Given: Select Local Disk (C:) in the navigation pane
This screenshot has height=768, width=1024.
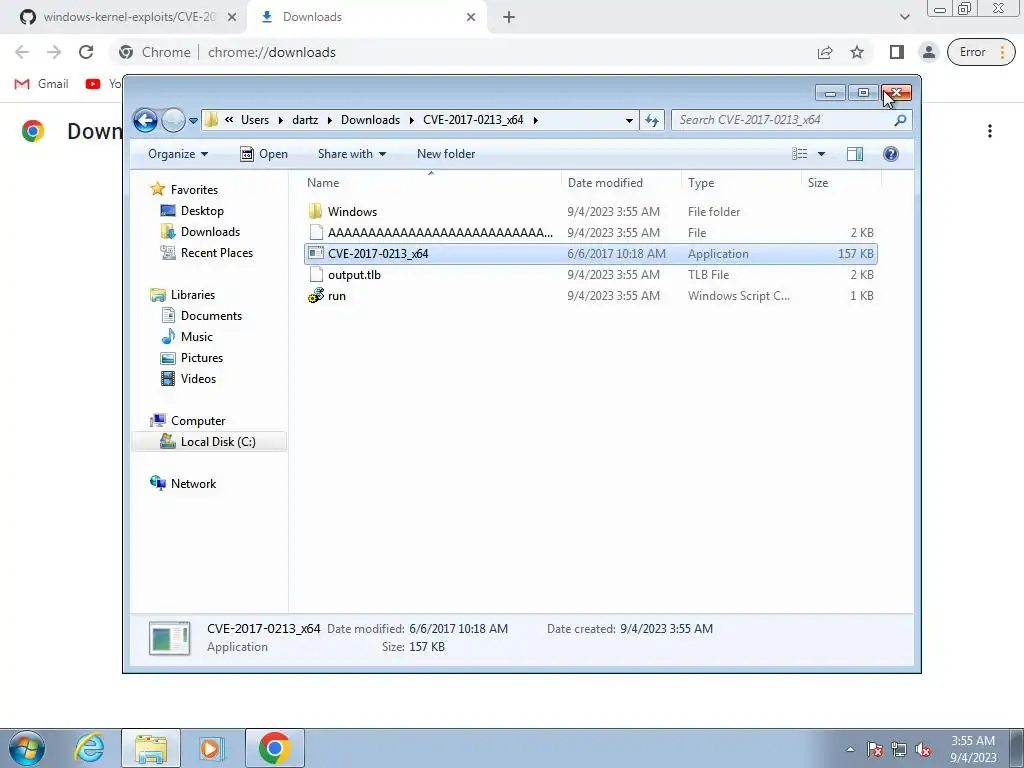Looking at the screenshot, I should [x=209, y=442].
